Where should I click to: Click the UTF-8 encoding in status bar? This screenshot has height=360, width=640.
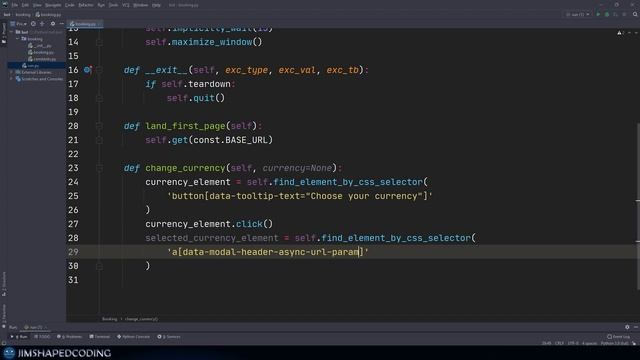pos(573,344)
